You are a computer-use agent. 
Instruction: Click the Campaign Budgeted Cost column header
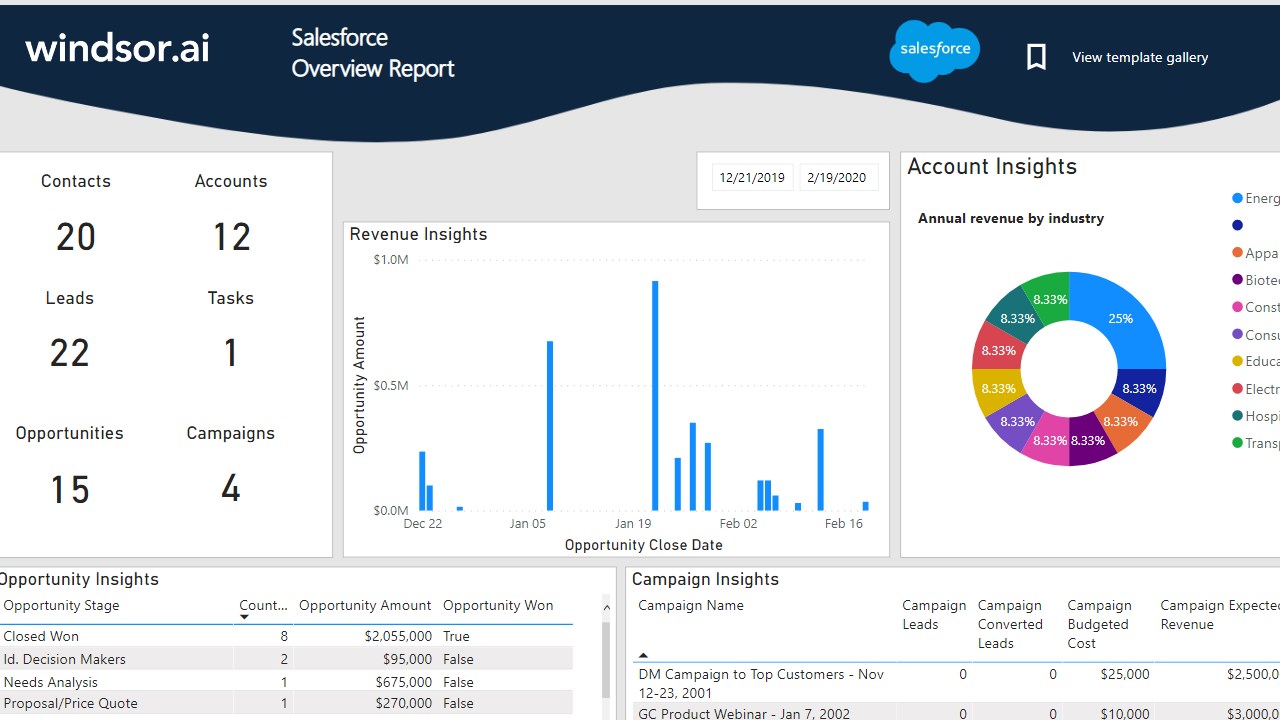click(1098, 624)
